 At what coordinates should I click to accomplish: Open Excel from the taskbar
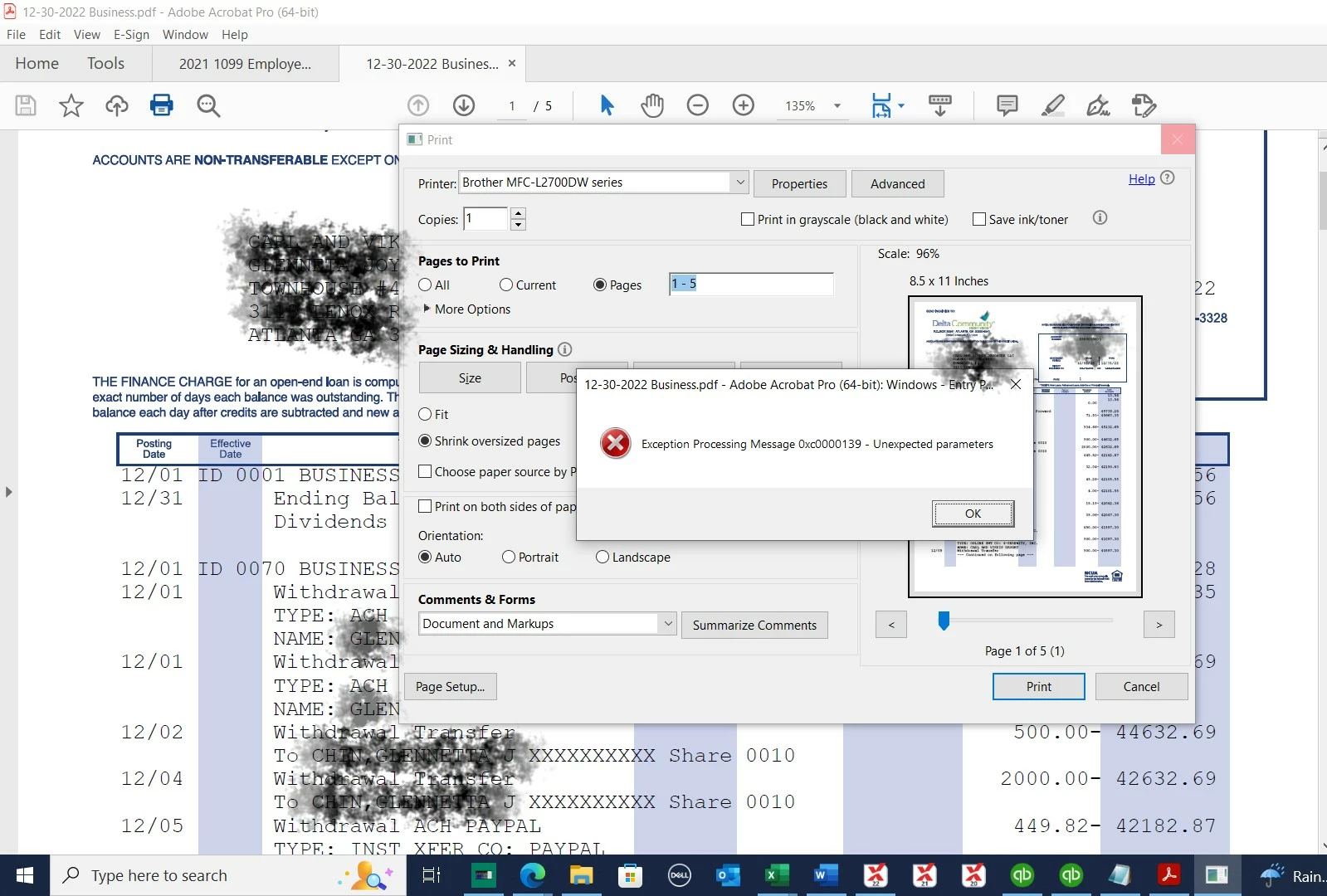[777, 875]
